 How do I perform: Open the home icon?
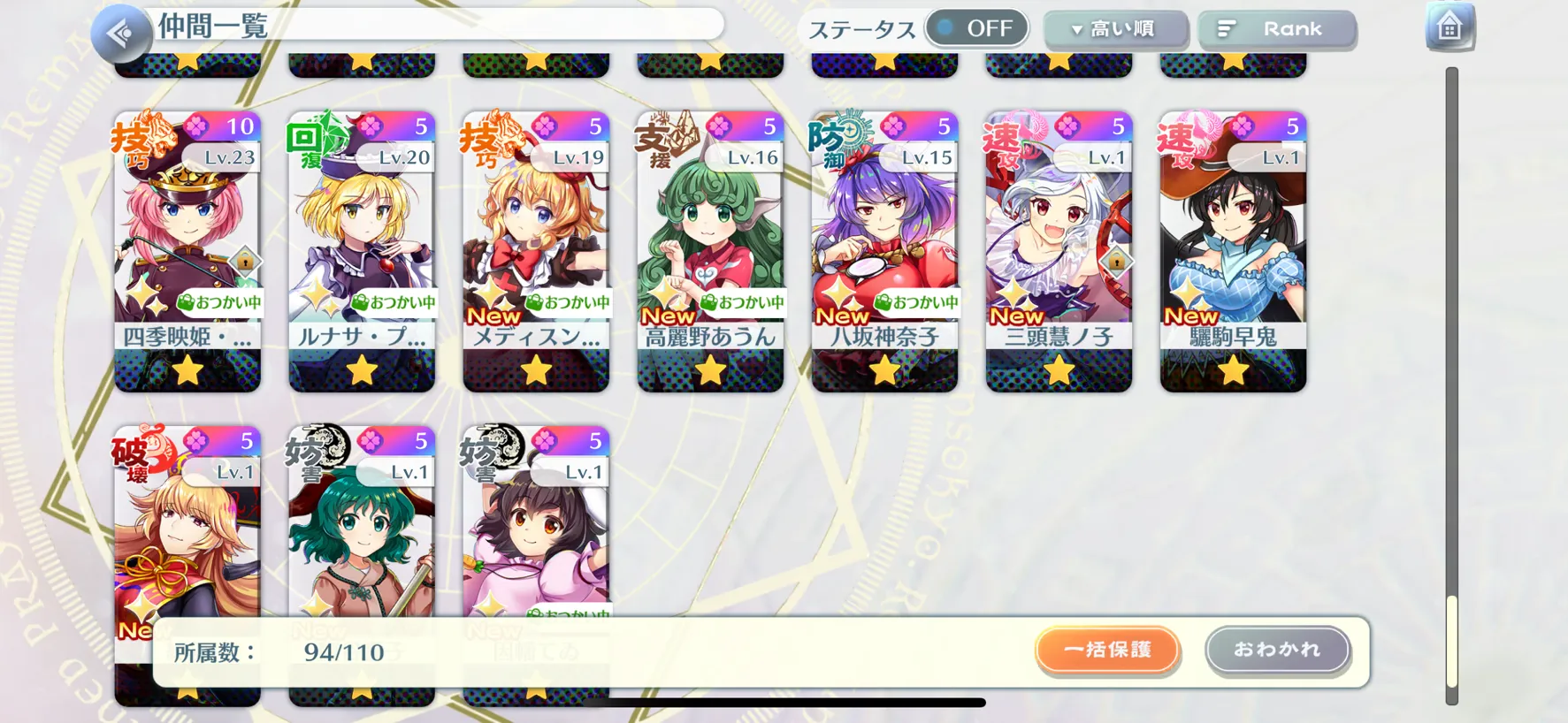coord(1449,27)
